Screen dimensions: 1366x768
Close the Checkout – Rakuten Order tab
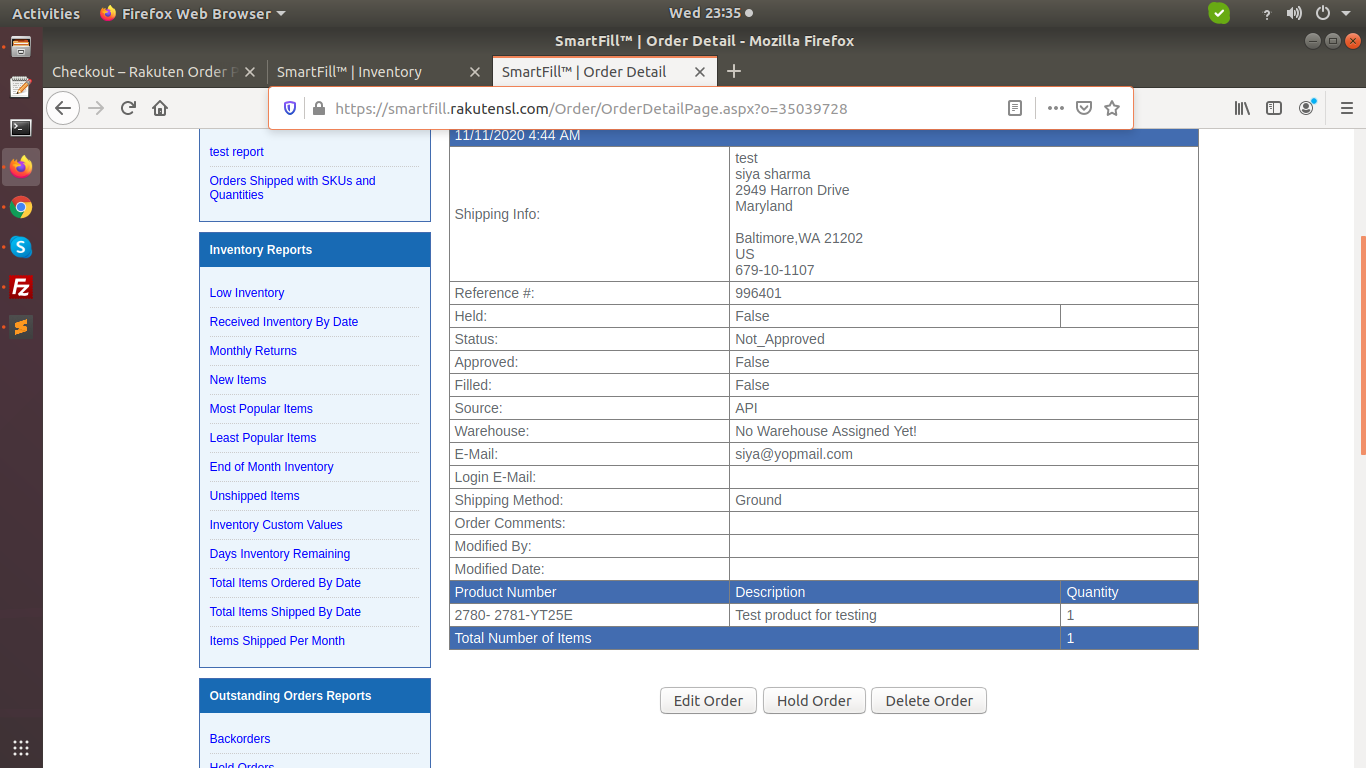point(250,72)
